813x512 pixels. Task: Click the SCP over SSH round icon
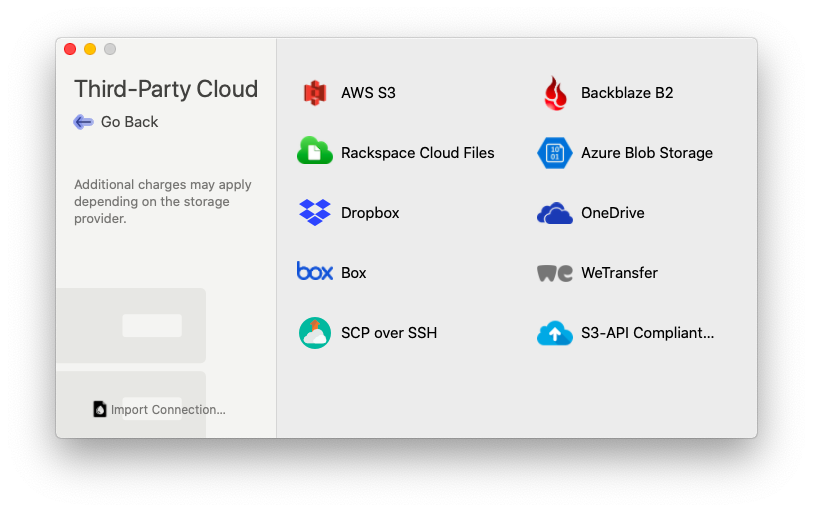click(x=315, y=332)
